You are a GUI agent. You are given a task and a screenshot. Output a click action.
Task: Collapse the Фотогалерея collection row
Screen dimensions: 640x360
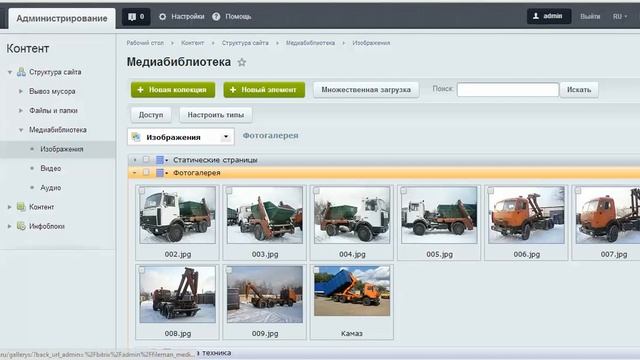135,173
